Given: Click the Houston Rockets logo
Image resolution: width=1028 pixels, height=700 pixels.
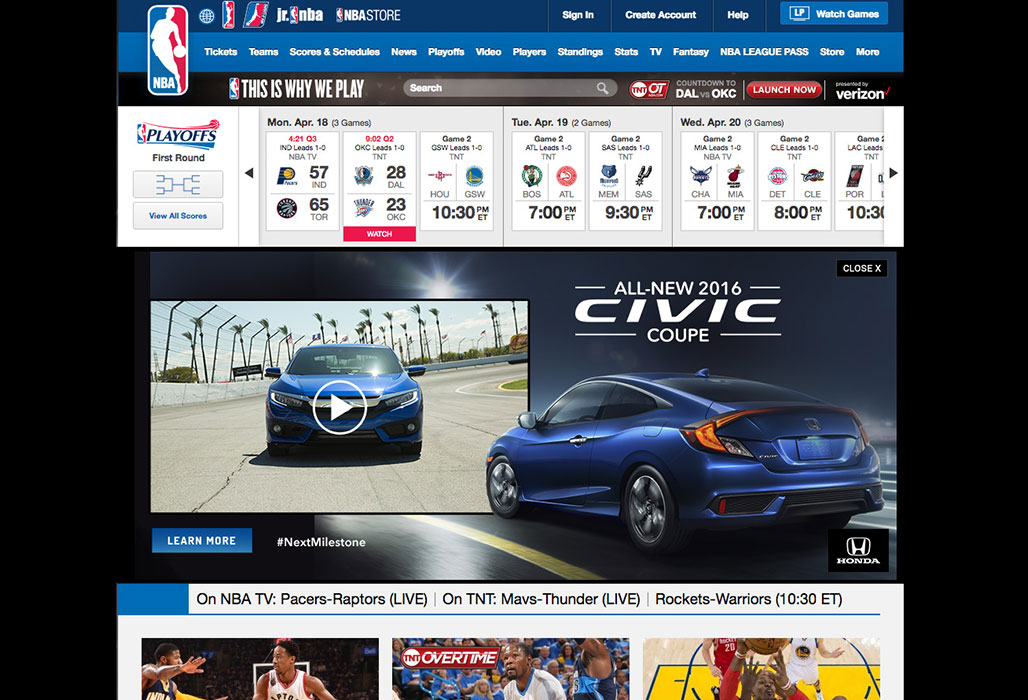Looking at the screenshot, I should pyautogui.click(x=439, y=176).
